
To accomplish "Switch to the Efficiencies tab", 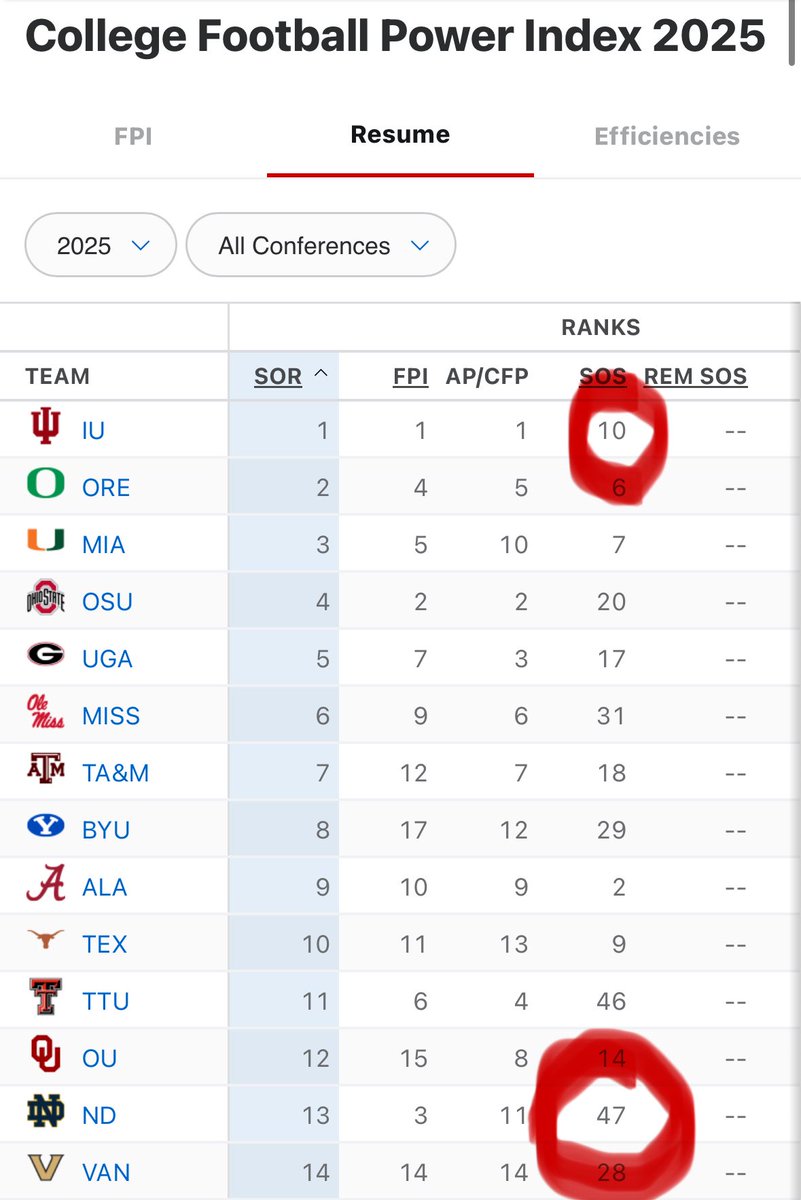I will (667, 136).
